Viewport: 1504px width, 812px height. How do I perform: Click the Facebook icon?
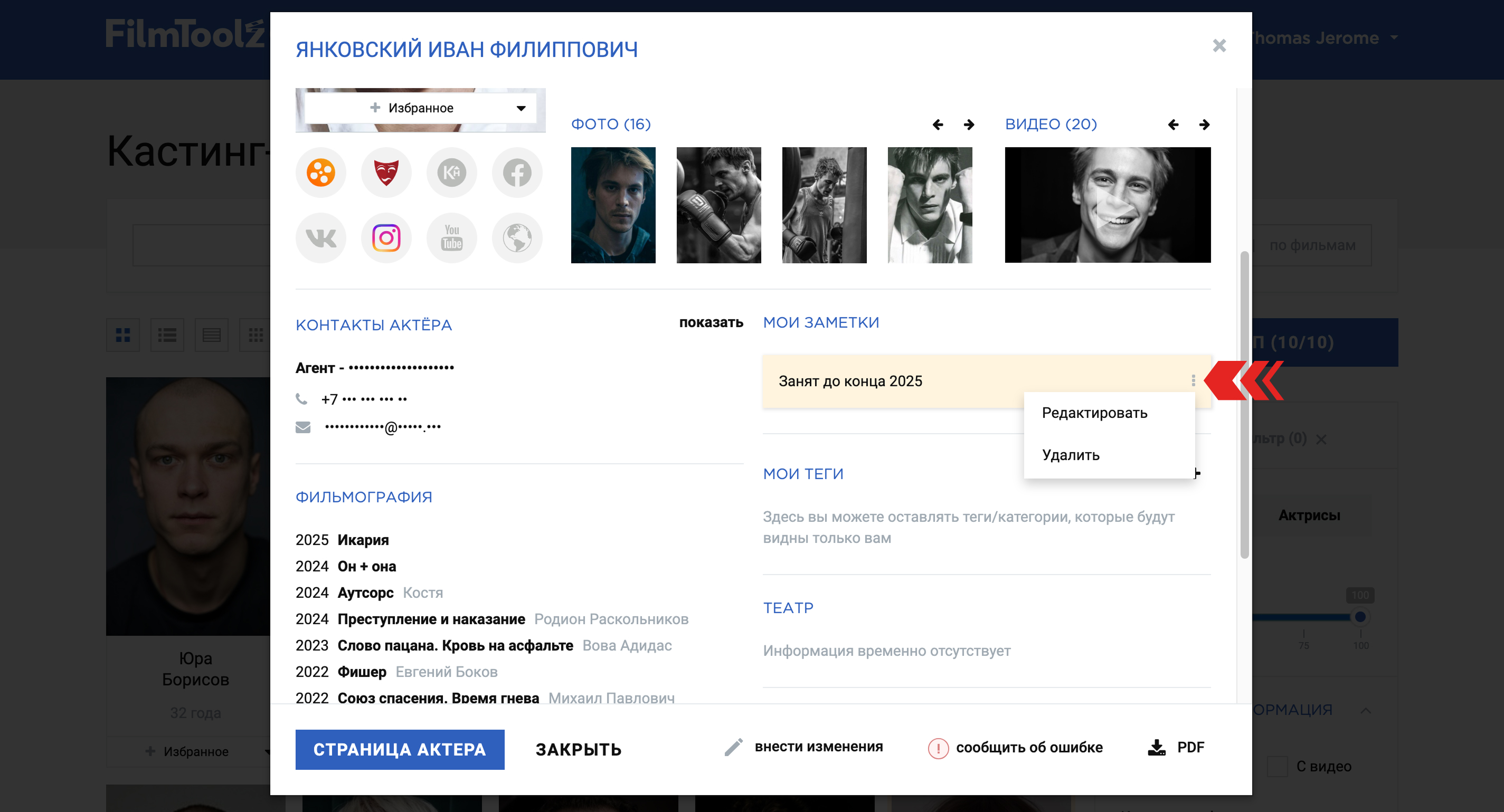517,173
